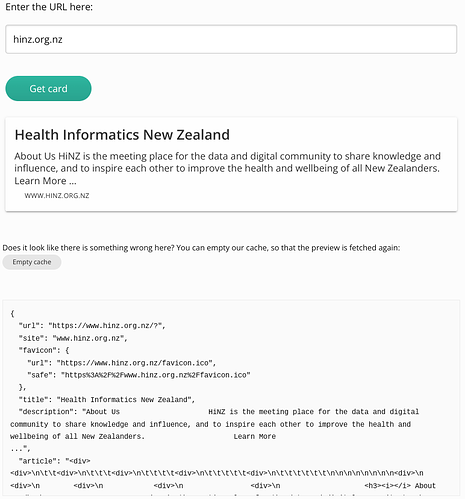Click the card description starting with About Us HiNZ
The height and width of the screenshot is (499, 465).
click(227, 168)
